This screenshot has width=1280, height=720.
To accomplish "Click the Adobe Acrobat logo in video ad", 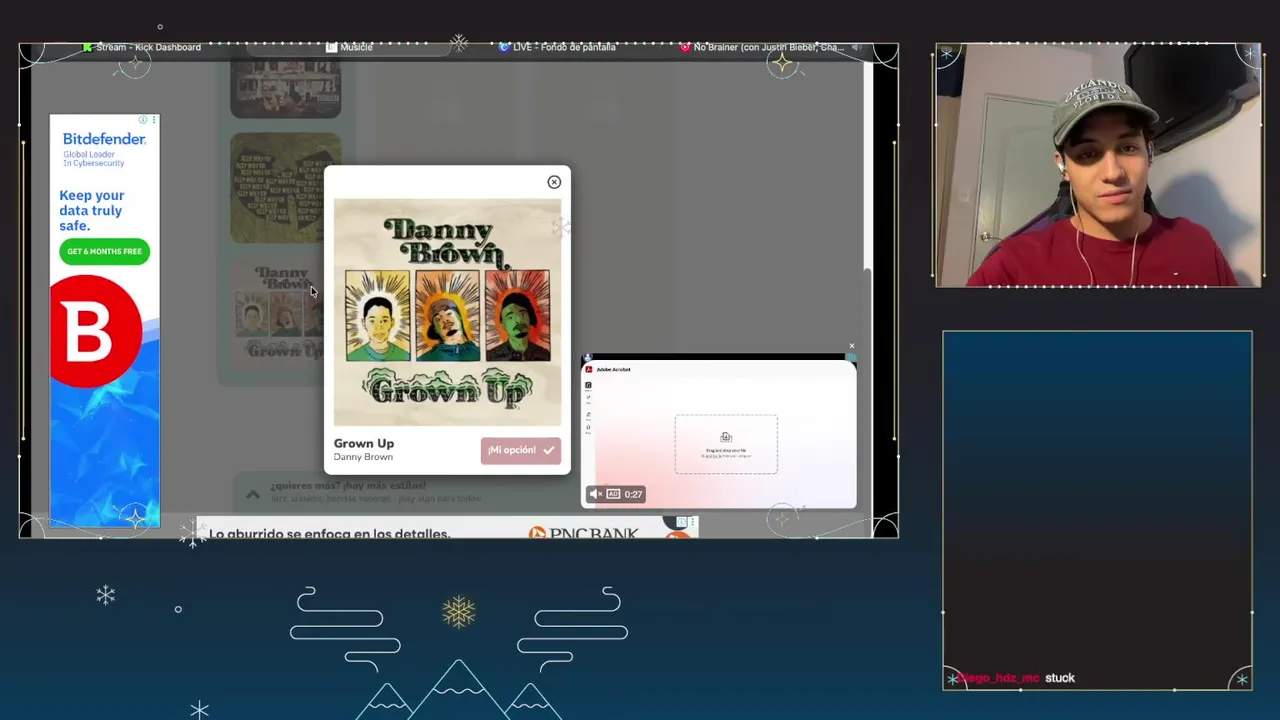I will click(x=590, y=370).
